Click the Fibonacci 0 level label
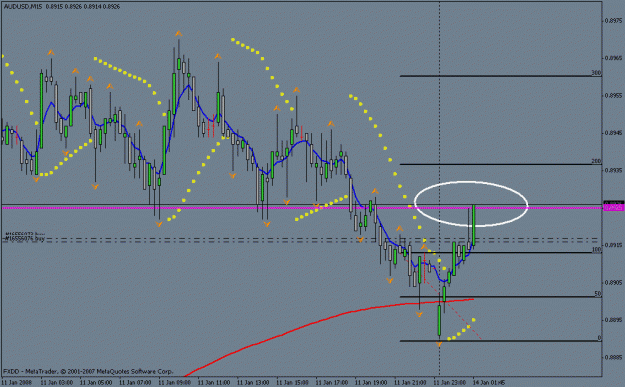The height and width of the screenshot is (387, 625). [599, 338]
